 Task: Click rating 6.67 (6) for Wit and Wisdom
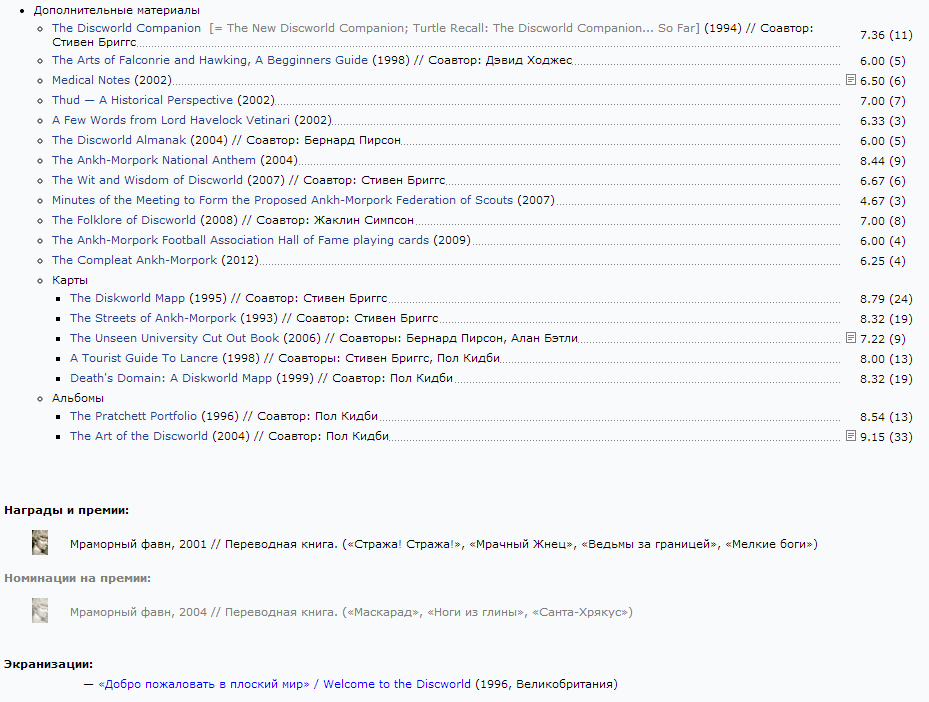(x=883, y=181)
